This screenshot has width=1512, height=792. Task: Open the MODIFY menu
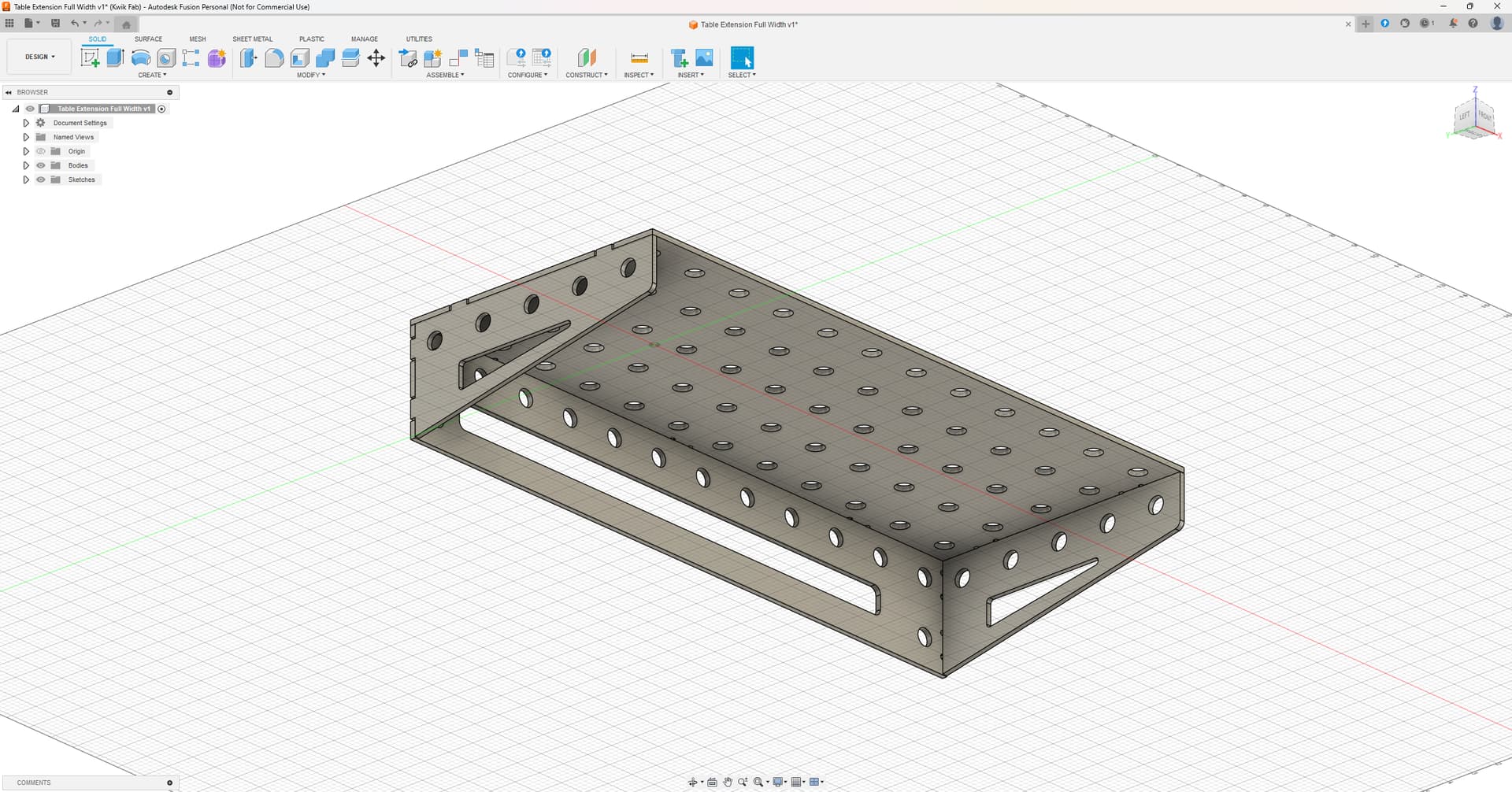310,75
